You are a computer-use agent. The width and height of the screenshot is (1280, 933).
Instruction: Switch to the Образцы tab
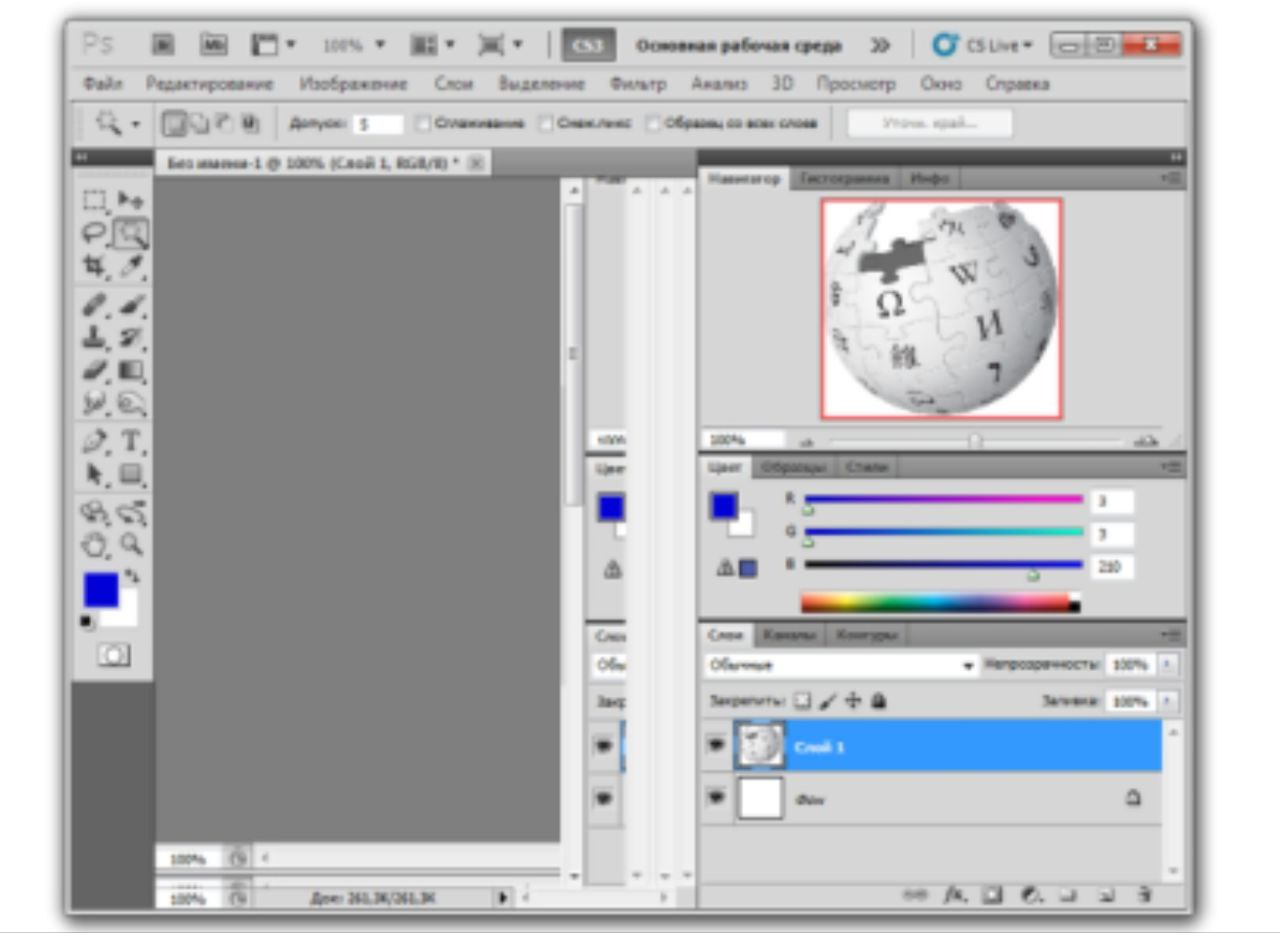coord(794,467)
